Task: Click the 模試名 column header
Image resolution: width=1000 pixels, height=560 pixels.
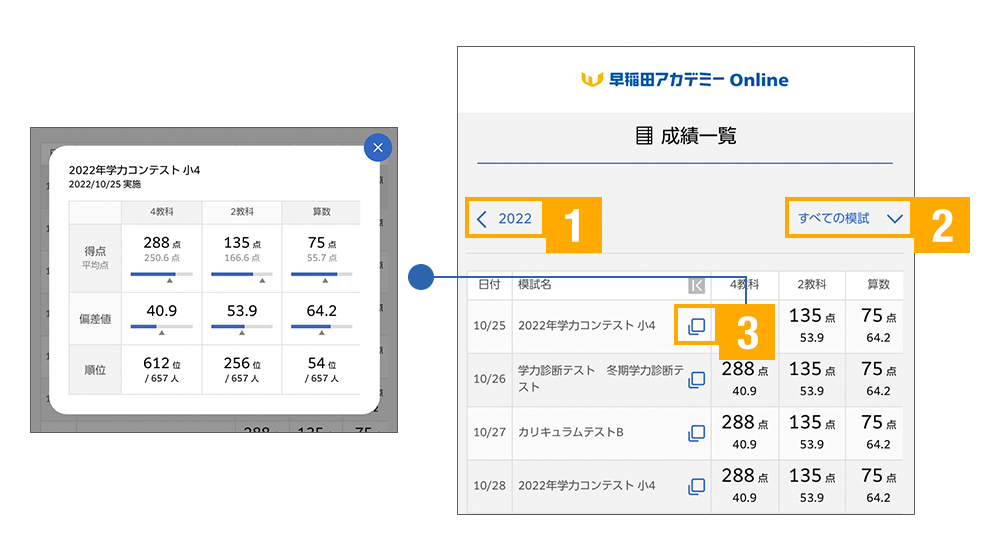Action: click(x=534, y=284)
